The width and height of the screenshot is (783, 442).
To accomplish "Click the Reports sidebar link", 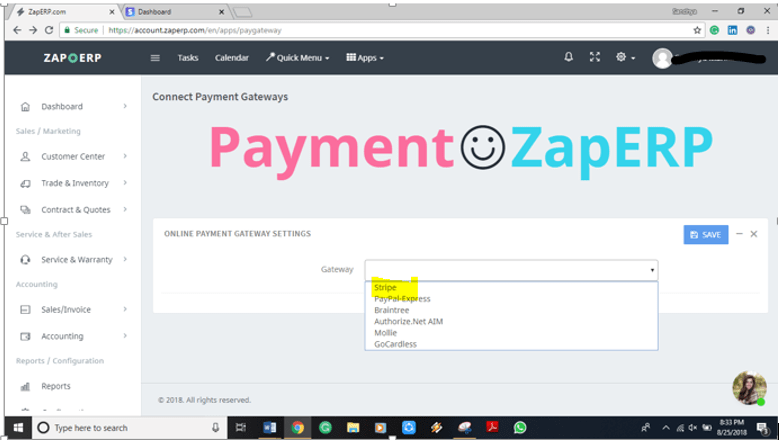I will (56, 386).
